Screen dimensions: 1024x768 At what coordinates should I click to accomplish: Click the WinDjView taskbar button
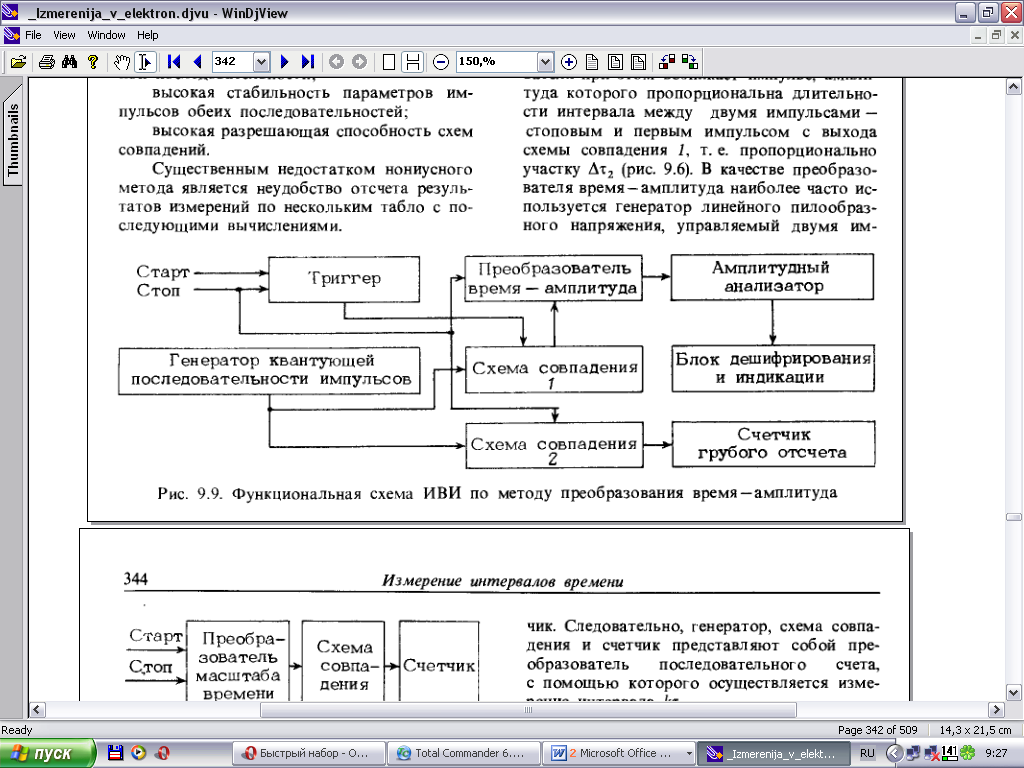(x=773, y=753)
